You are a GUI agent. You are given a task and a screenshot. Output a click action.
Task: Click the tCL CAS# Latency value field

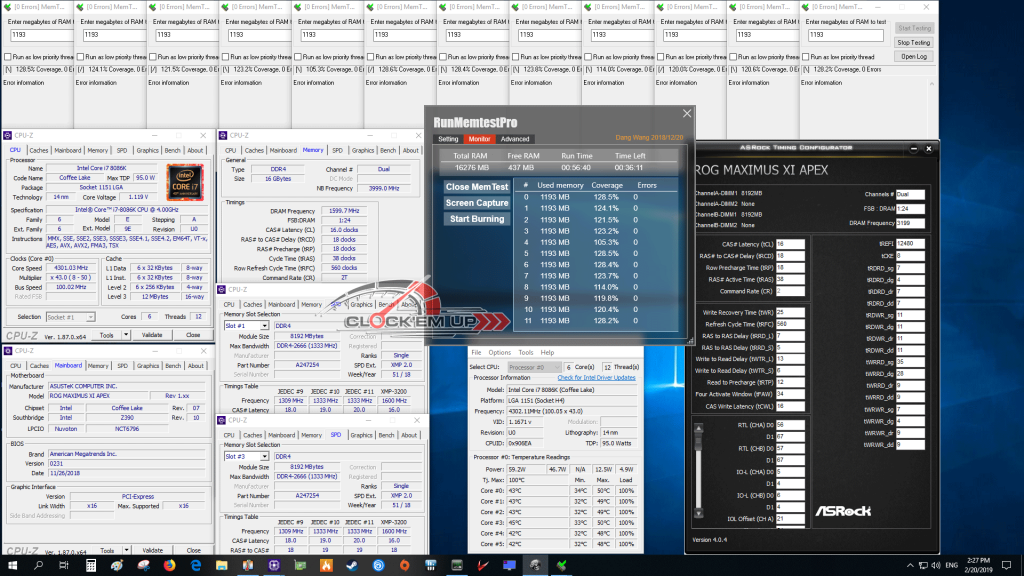click(790, 244)
